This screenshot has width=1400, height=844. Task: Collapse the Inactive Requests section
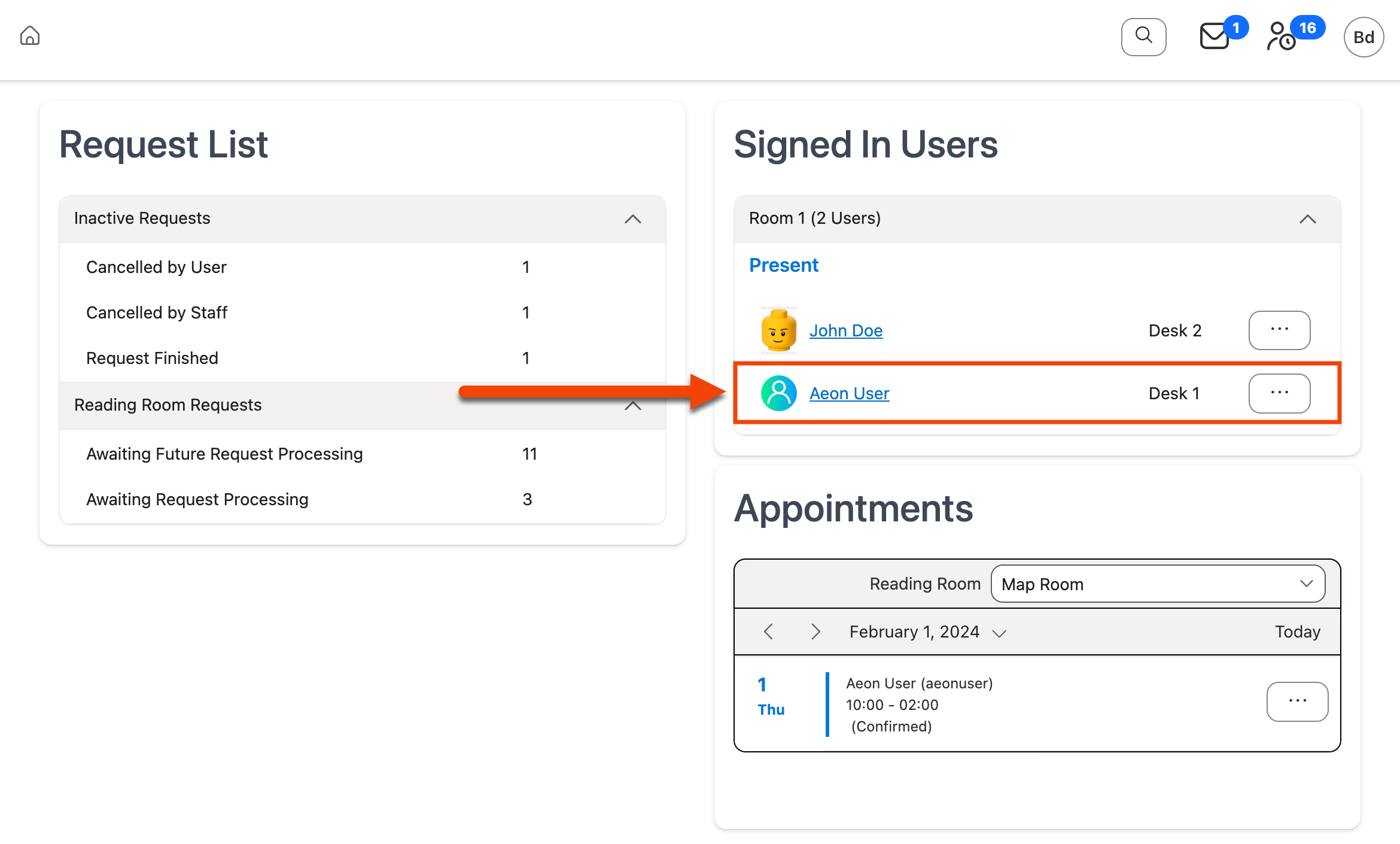coord(632,219)
